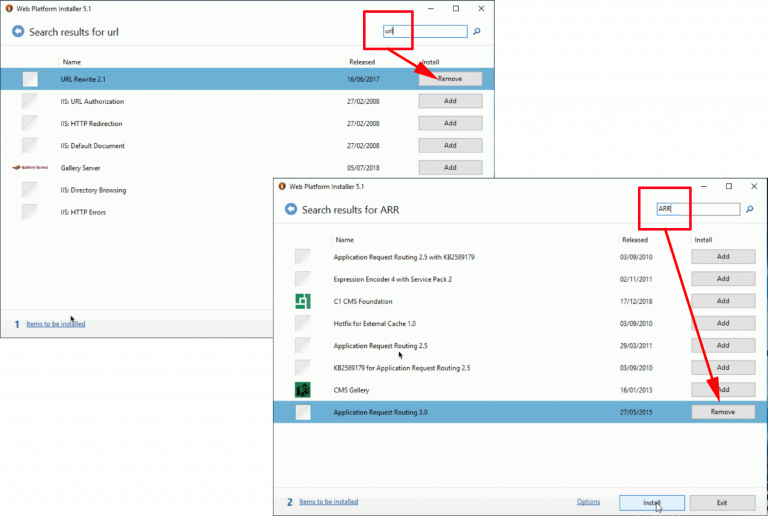Screen dimensions: 768x516
Task: Click the 16/06/2017 release date cell
Action: [x=363, y=79]
